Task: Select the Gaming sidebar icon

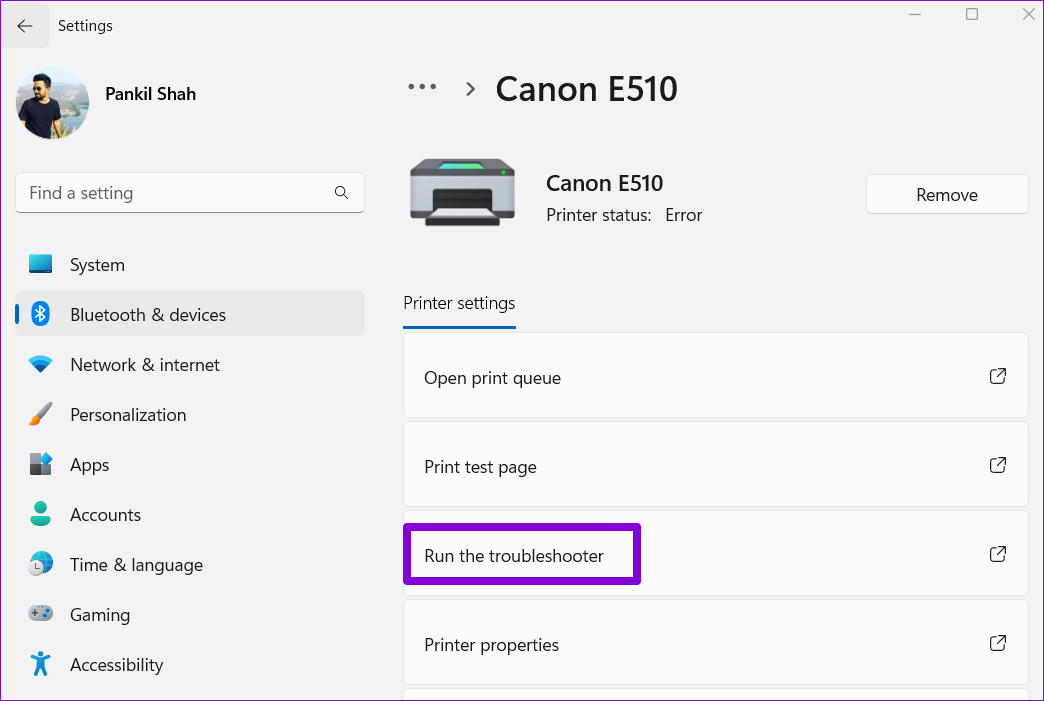Action: click(x=40, y=614)
